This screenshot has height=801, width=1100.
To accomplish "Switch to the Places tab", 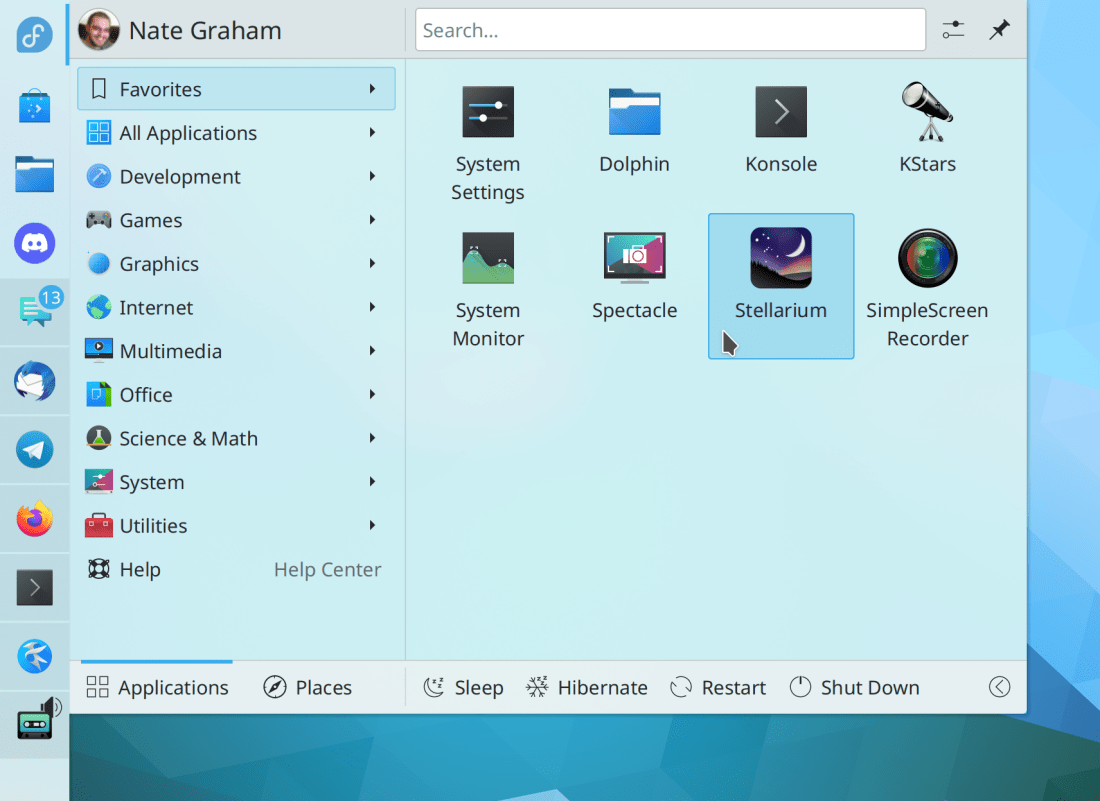I will 308,688.
